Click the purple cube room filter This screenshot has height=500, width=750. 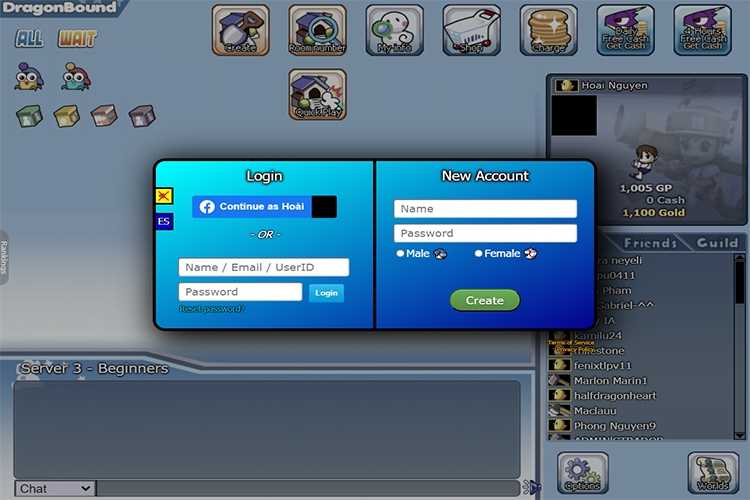142,116
